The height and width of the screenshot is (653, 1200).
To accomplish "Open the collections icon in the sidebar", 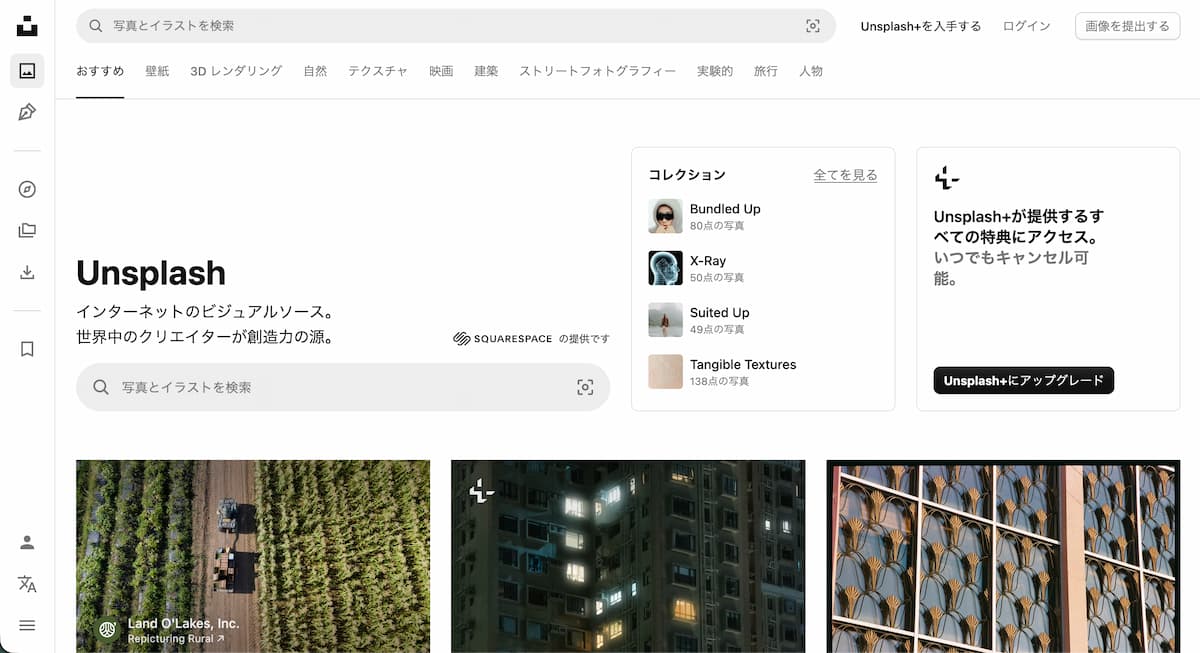I will (x=27, y=229).
